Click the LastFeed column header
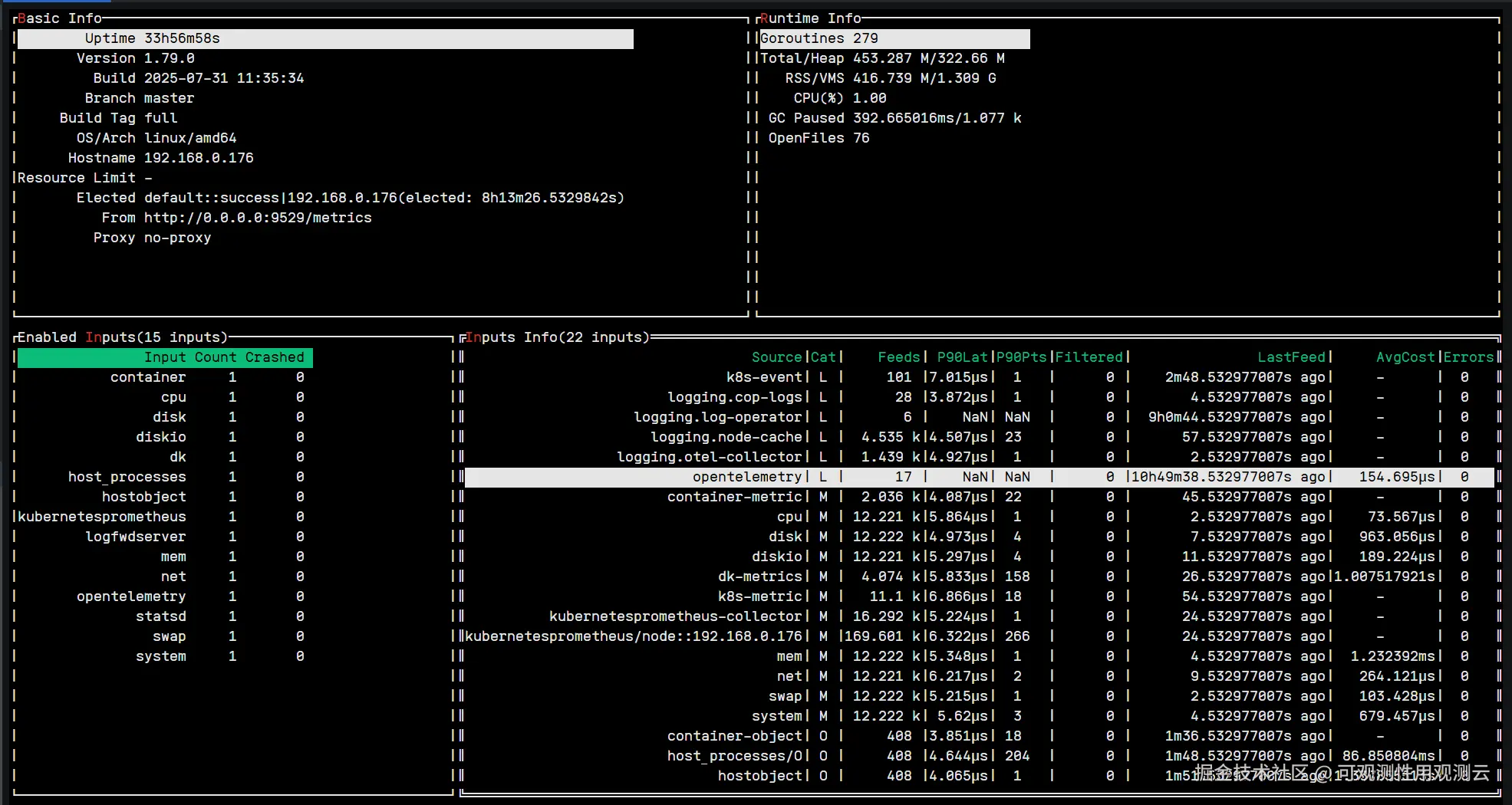 point(1291,357)
